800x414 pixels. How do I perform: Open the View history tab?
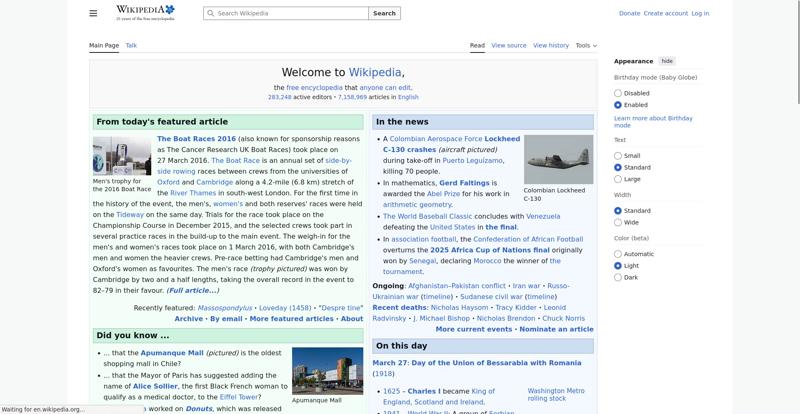point(551,45)
